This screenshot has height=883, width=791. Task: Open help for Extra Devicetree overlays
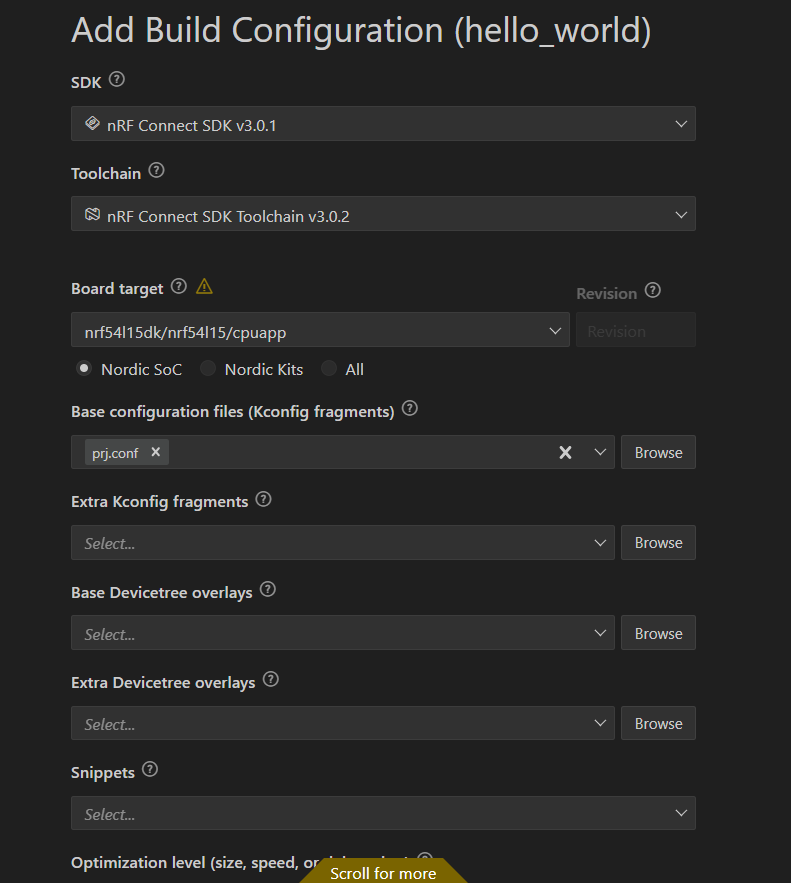coord(271,680)
